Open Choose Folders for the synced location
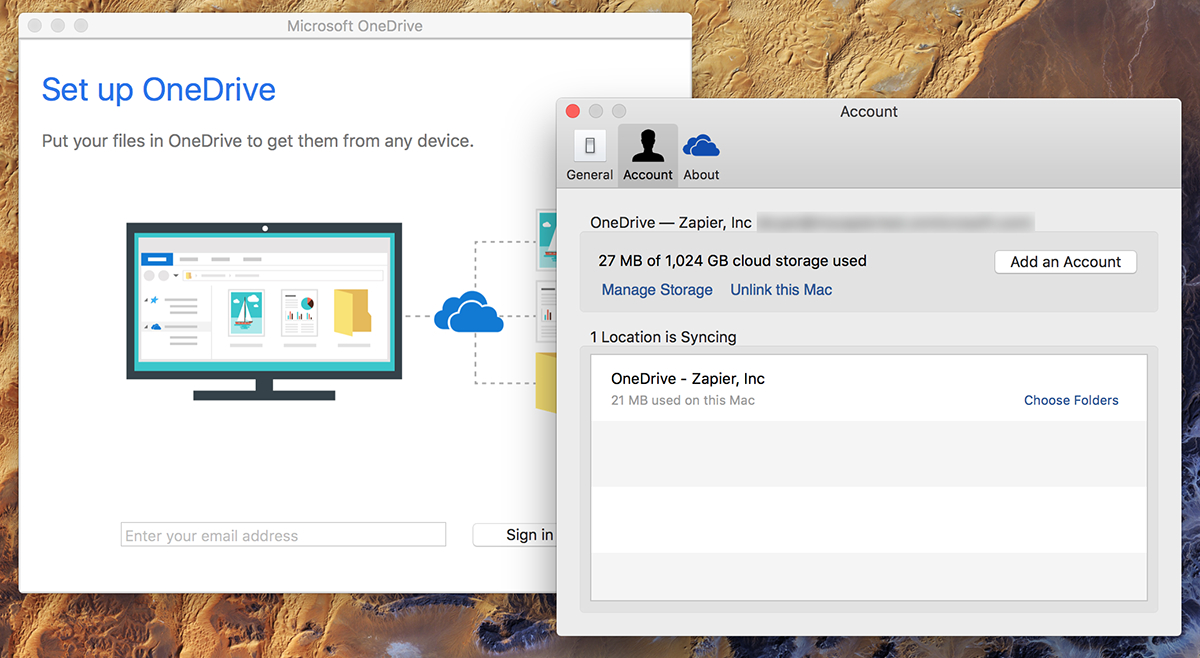Screen dimensions: 1200x658 (1071, 400)
